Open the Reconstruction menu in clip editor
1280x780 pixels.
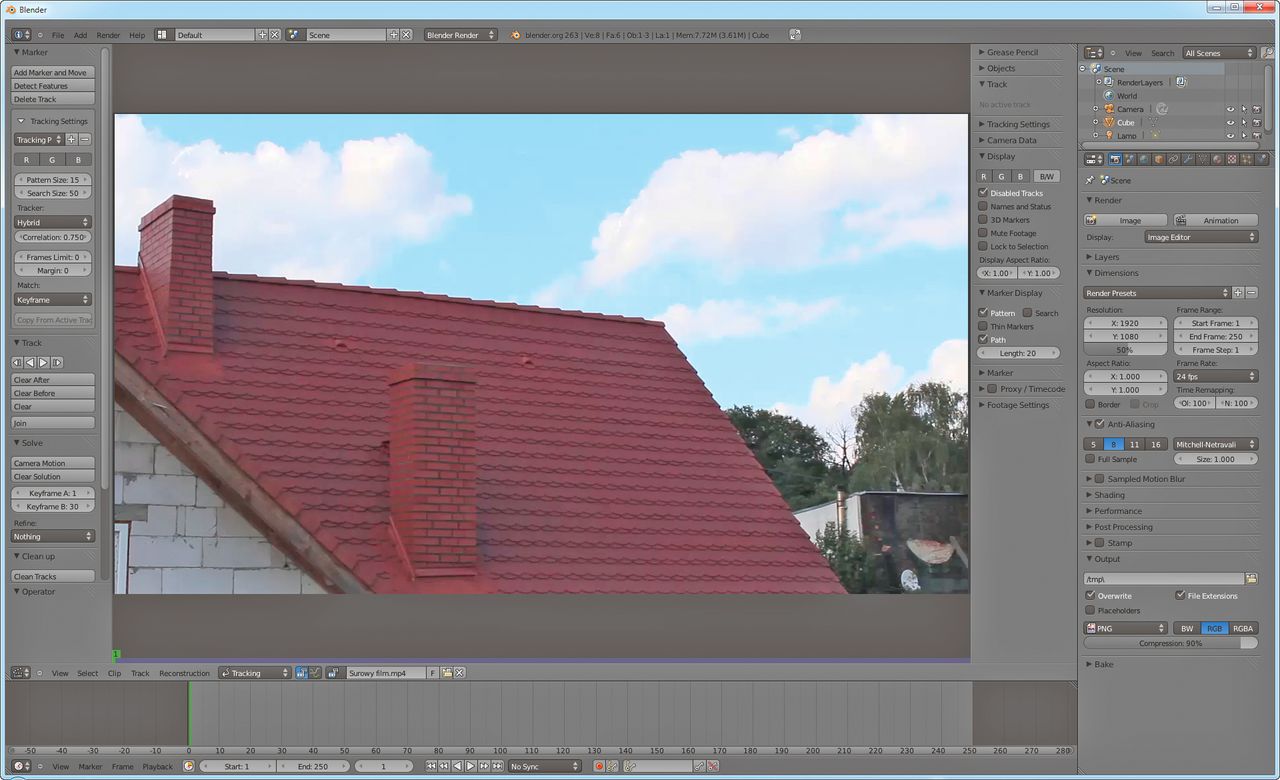point(184,673)
